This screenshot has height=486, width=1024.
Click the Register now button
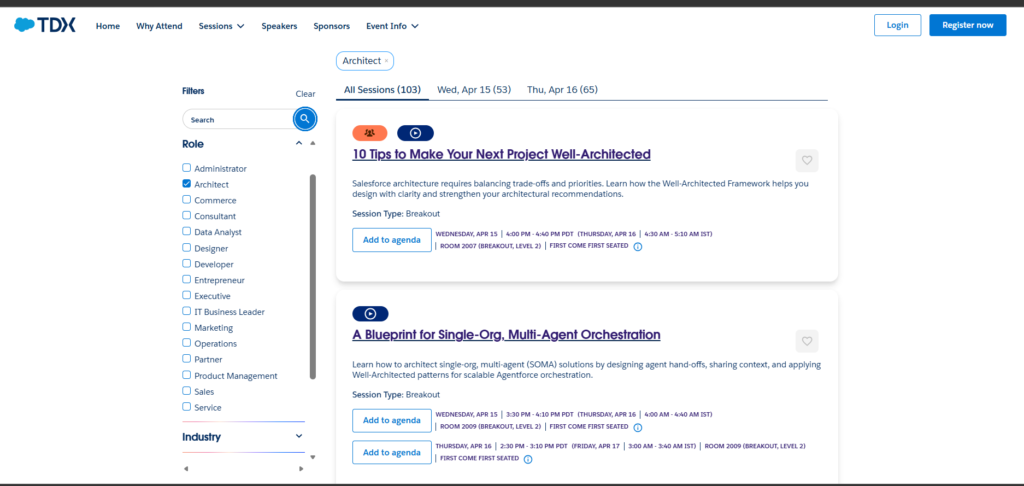(x=967, y=25)
